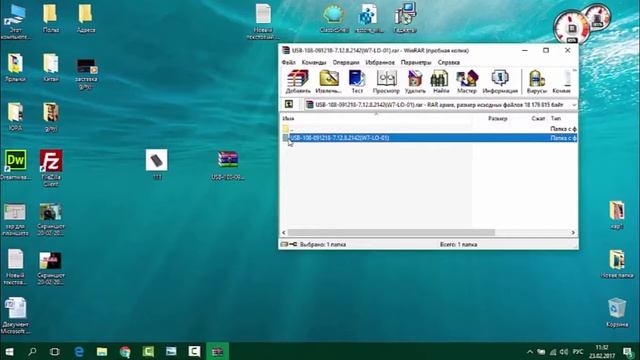Open the Параметры menu
This screenshot has width=640, height=360.
pyautogui.click(x=416, y=62)
